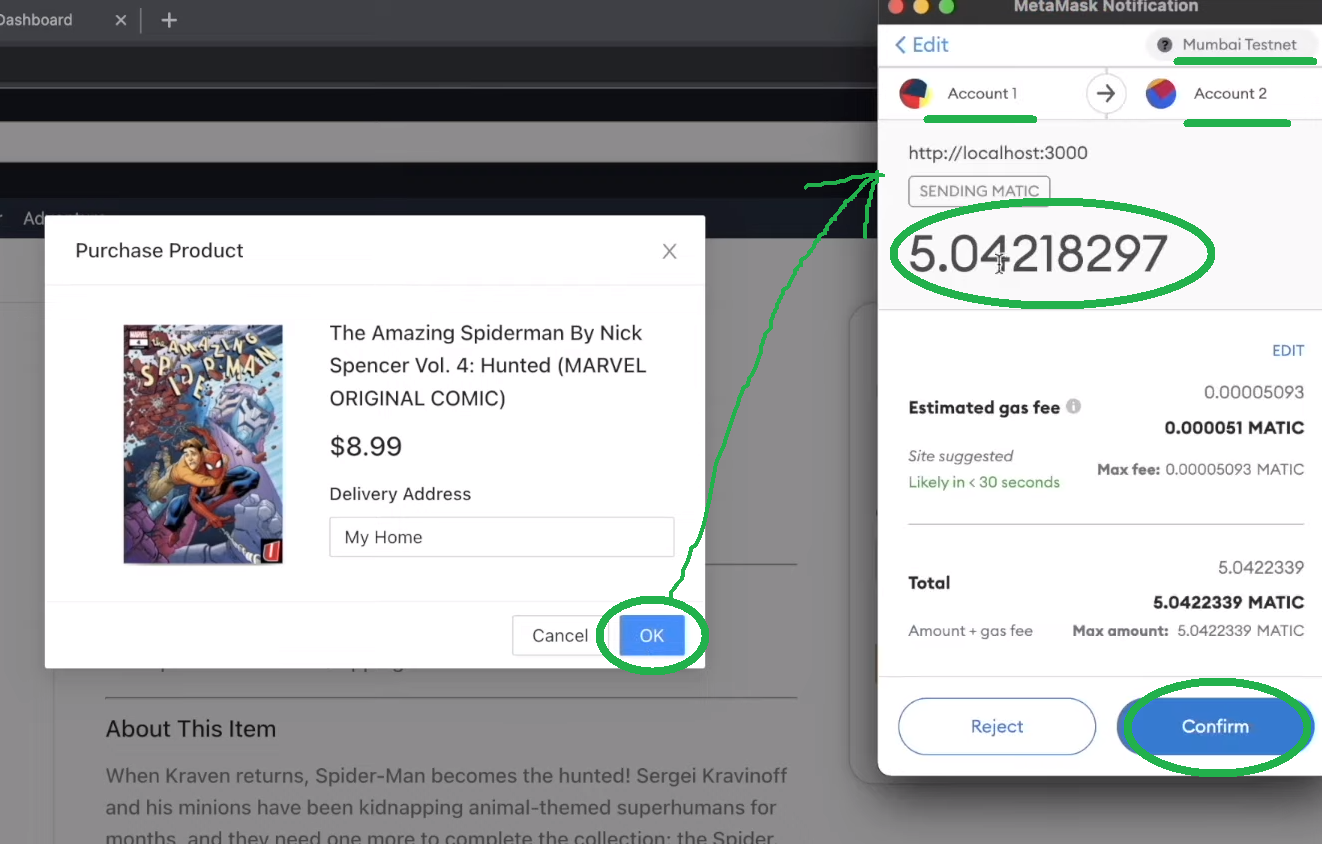Image resolution: width=1322 pixels, height=844 pixels.
Task: Close the Dashboard browser tab
Action: pos(120,20)
